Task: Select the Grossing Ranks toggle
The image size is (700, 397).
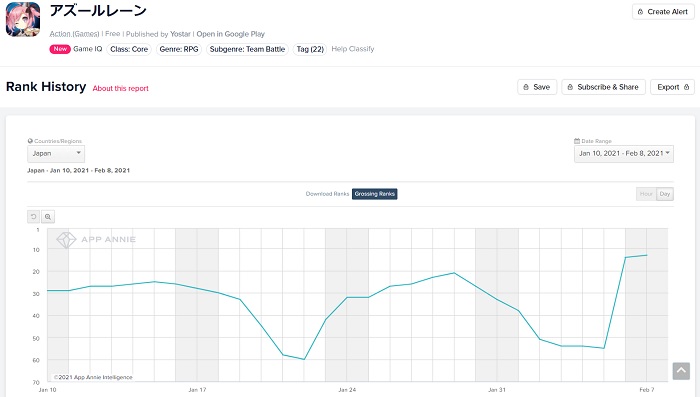Action: point(375,194)
